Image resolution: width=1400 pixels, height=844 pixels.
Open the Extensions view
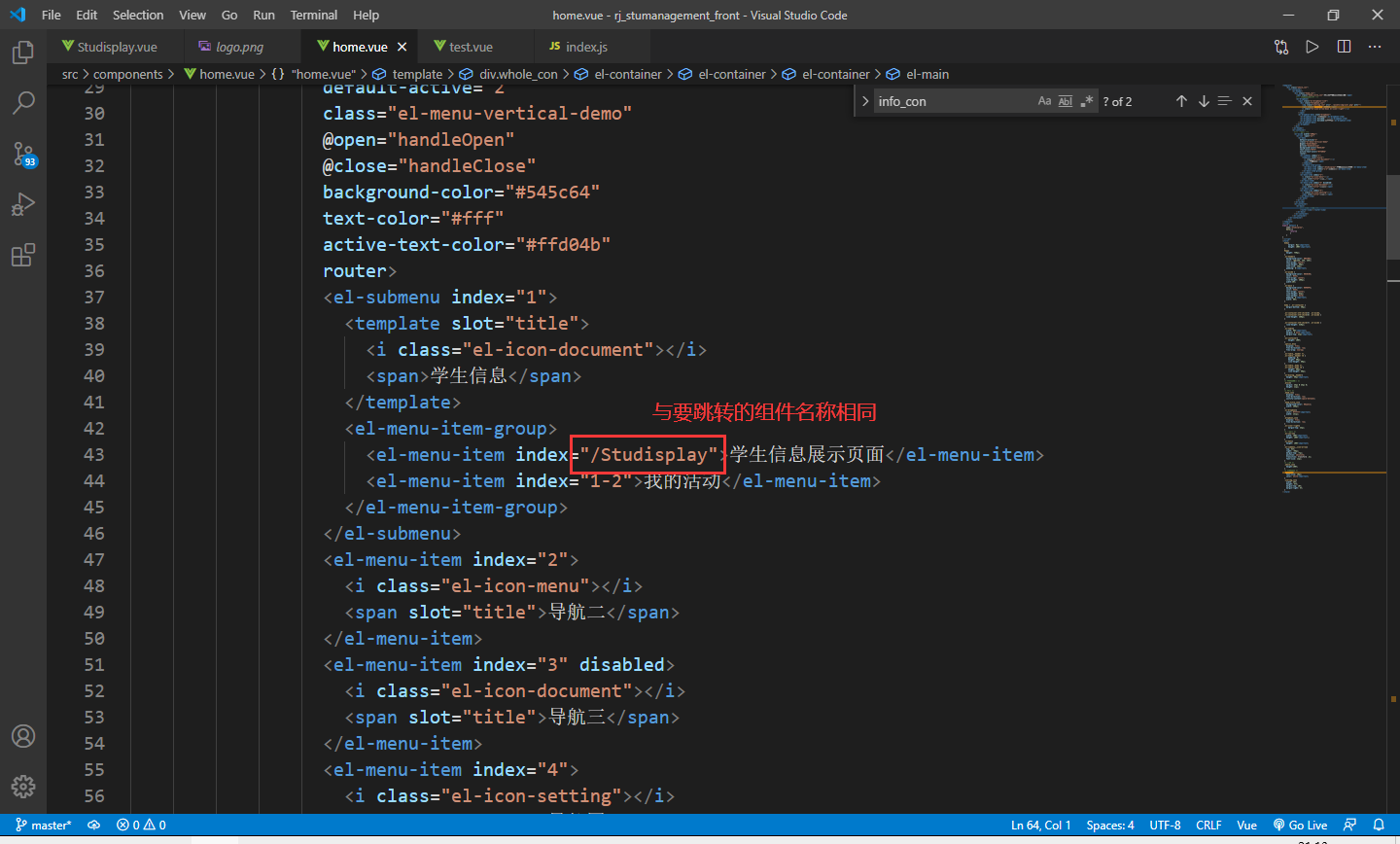pyautogui.click(x=23, y=255)
